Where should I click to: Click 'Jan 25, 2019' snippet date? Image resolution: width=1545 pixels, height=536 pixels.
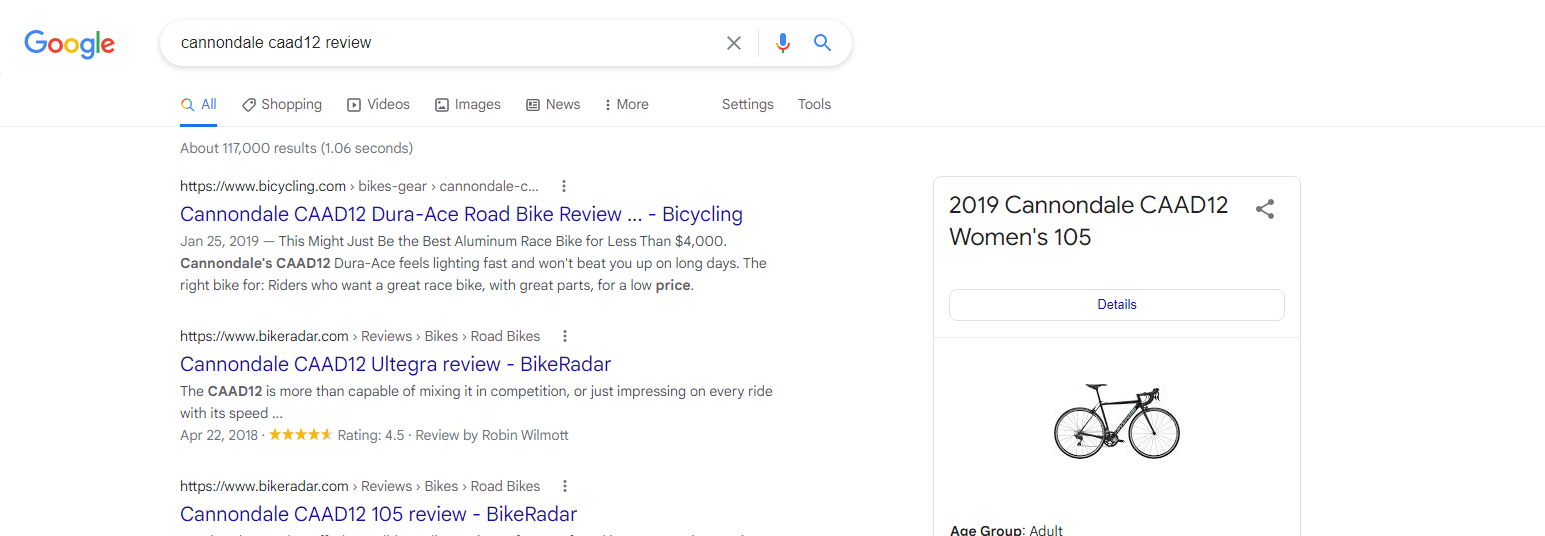point(221,242)
